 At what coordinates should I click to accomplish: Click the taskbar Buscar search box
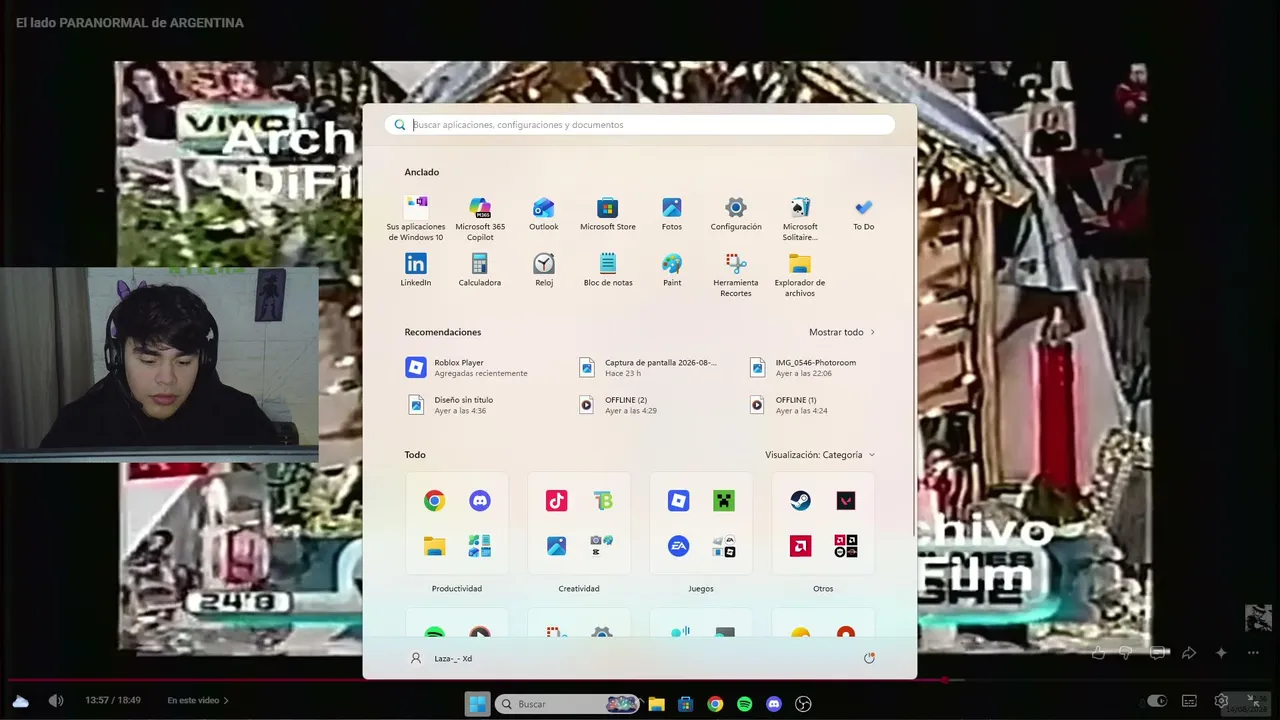coord(567,704)
